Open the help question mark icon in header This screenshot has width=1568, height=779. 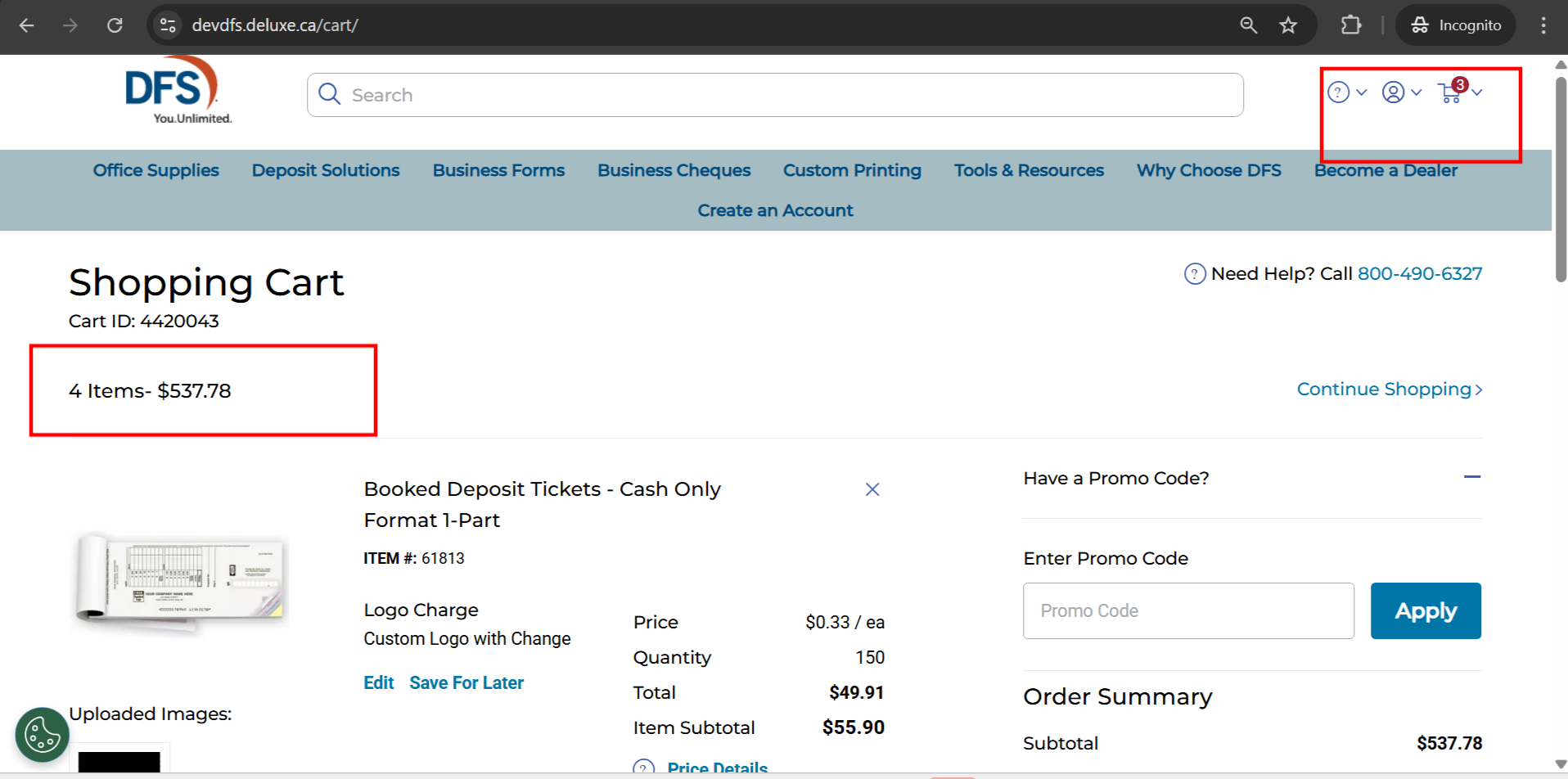pyautogui.click(x=1338, y=92)
